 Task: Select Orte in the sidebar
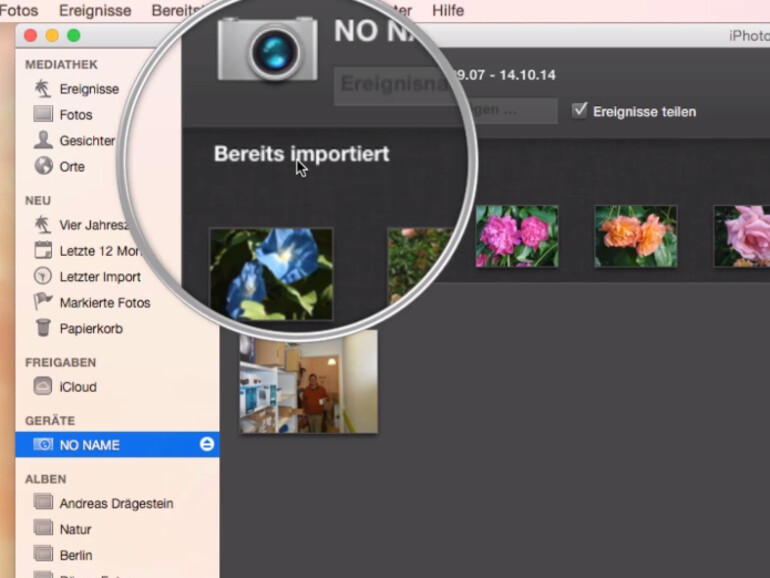(x=72, y=166)
